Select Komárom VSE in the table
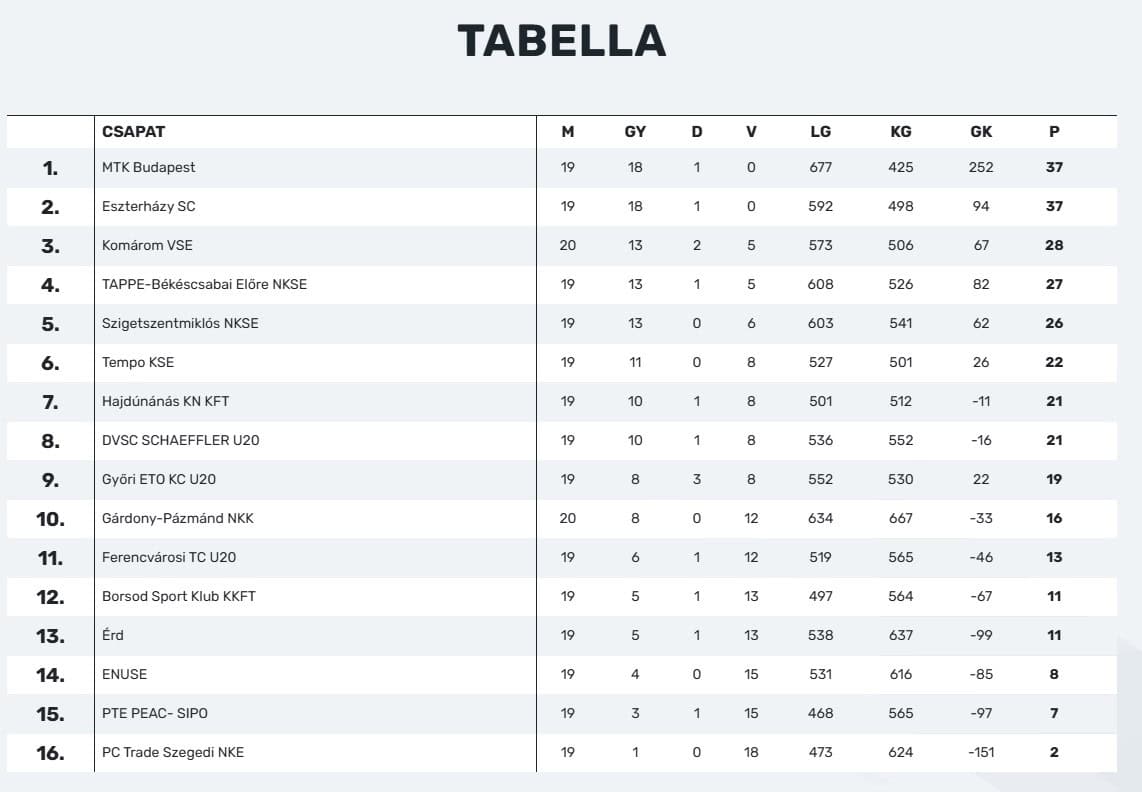The width and height of the screenshot is (1142, 792). click(x=147, y=245)
